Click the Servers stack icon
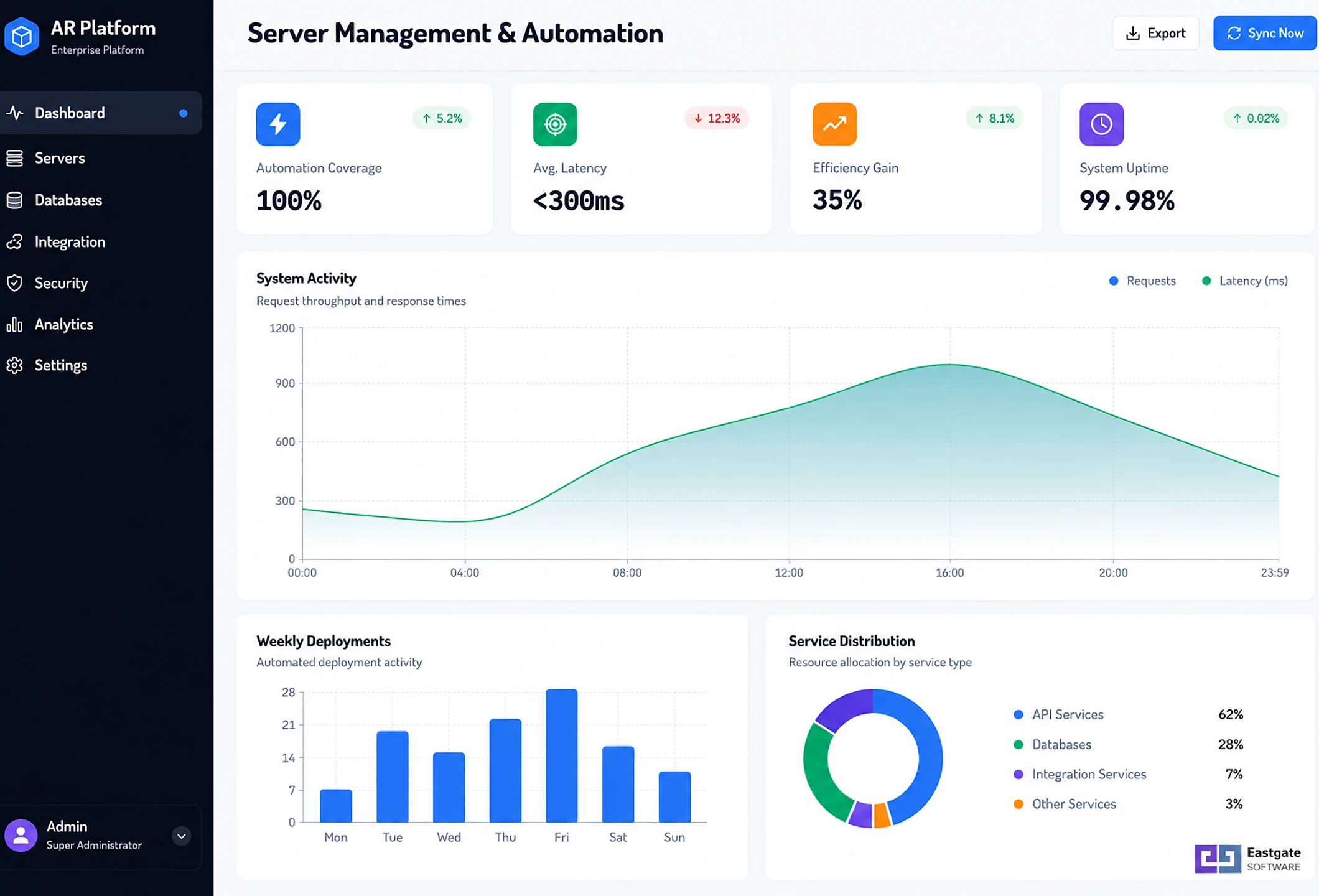This screenshot has width=1319, height=896. [15, 158]
